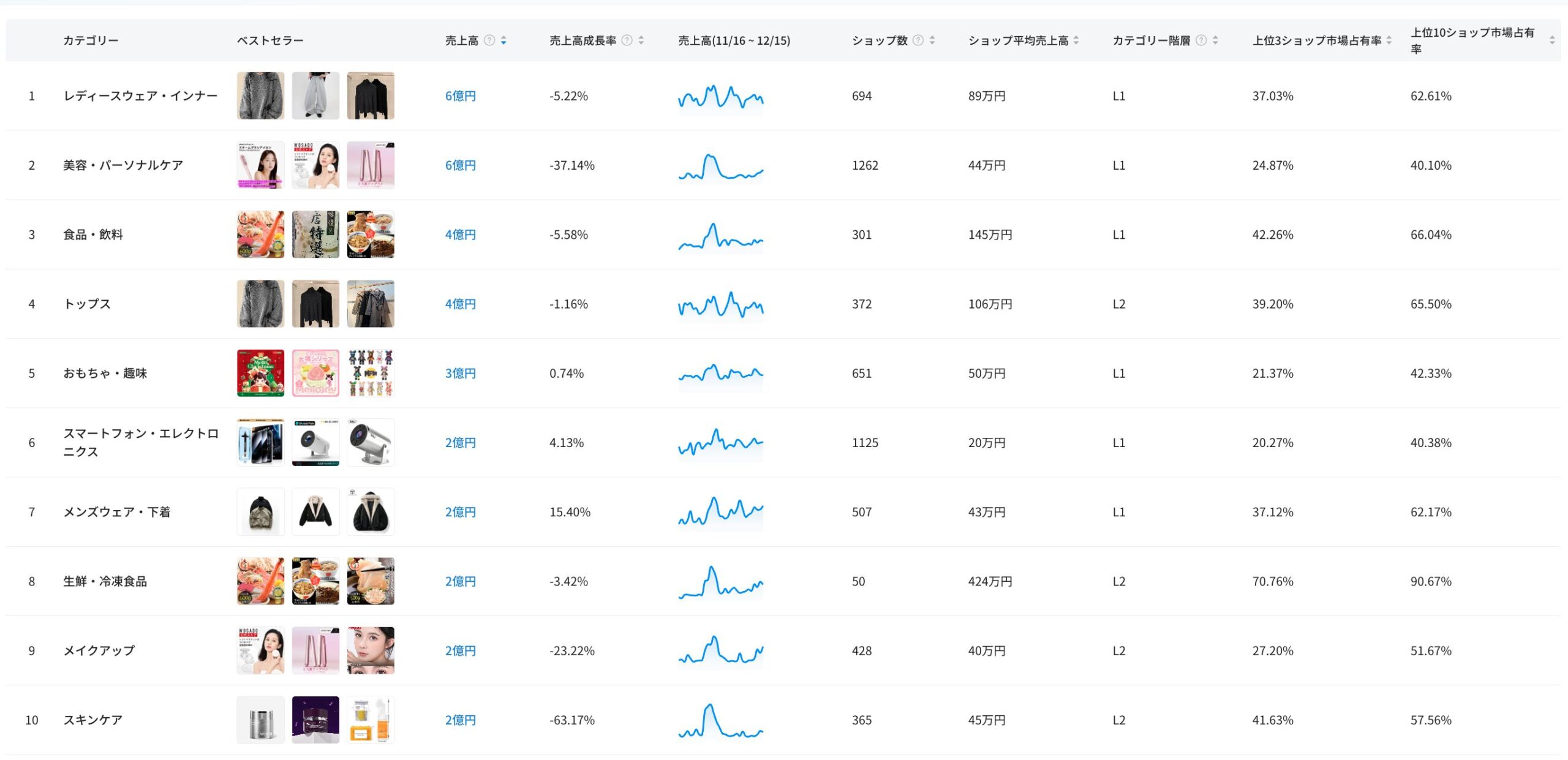Click help icon next to 売上高成長率 header
The width and height of the screenshot is (1568, 760).
coord(627,40)
